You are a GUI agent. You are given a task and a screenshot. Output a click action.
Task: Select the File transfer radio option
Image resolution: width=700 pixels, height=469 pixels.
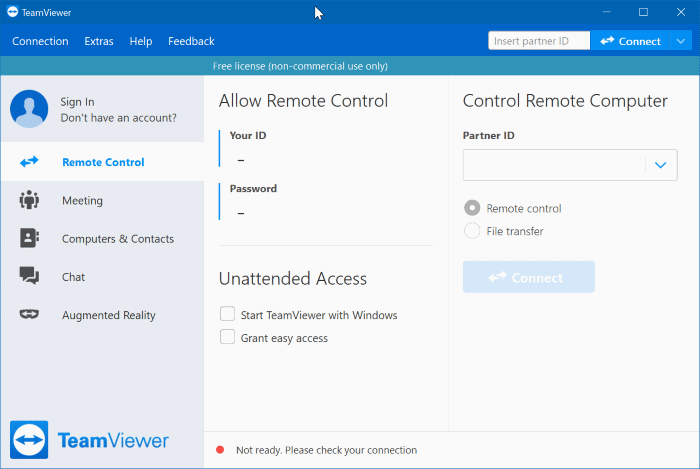[x=472, y=231]
